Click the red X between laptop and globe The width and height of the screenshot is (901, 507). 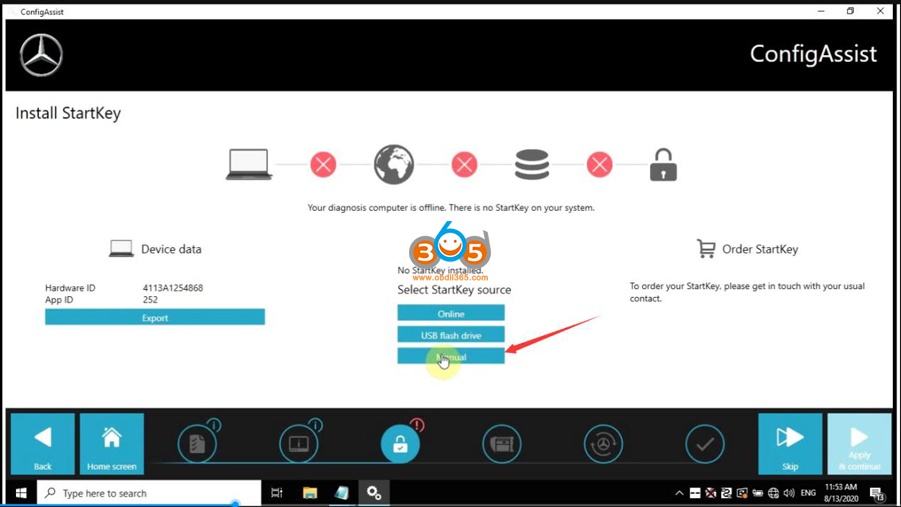click(x=324, y=165)
